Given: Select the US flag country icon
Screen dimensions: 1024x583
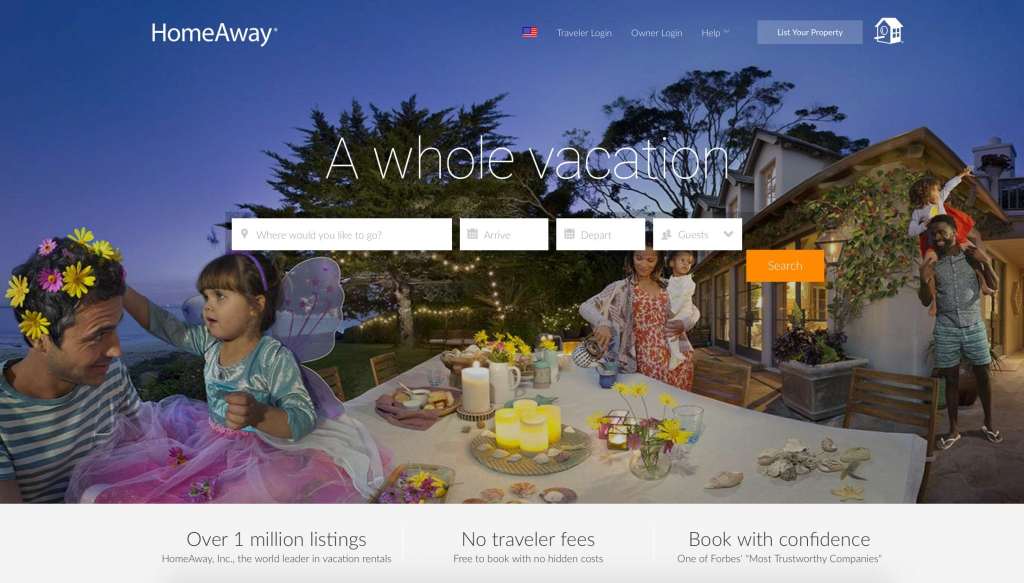Looking at the screenshot, I should click(x=530, y=32).
